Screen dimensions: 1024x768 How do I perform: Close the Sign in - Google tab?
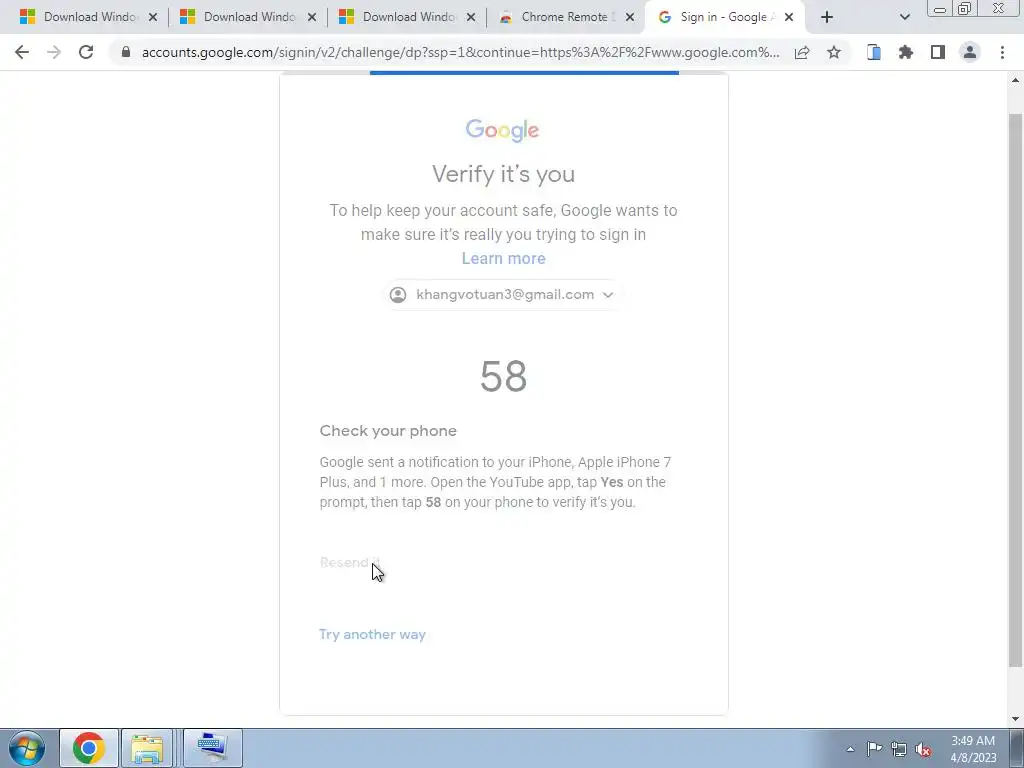point(789,18)
